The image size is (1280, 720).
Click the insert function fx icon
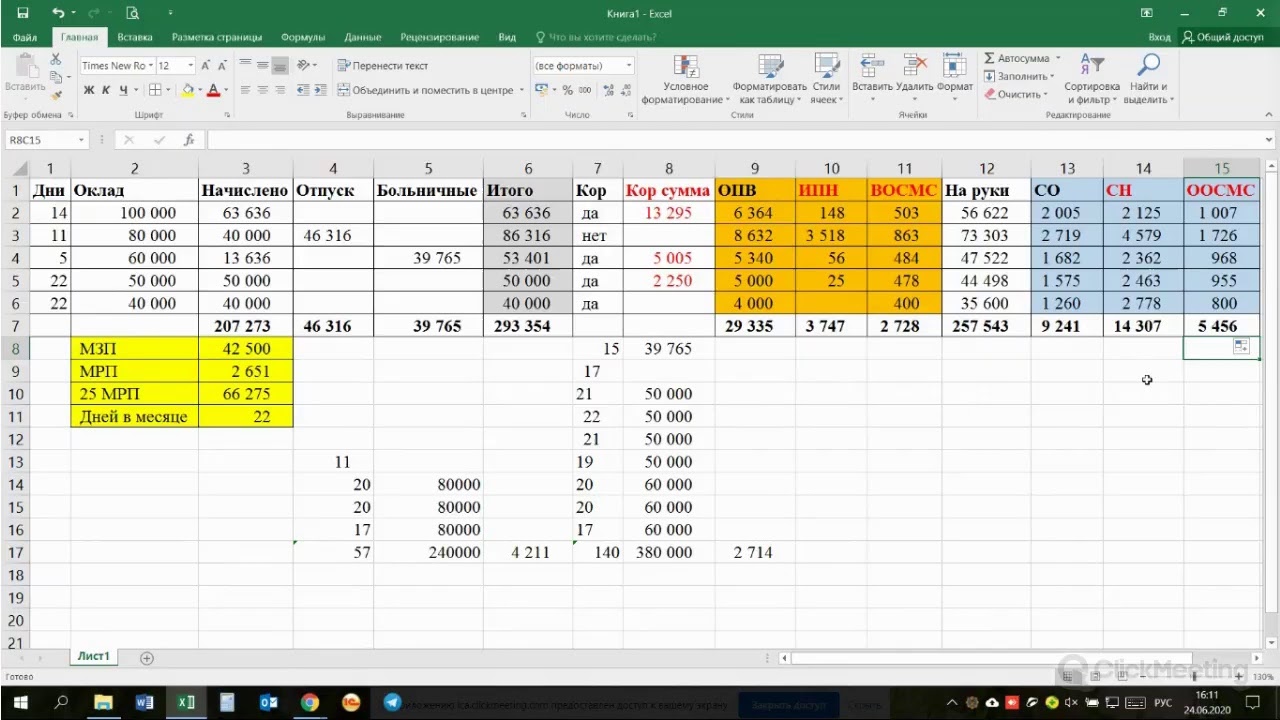point(189,140)
